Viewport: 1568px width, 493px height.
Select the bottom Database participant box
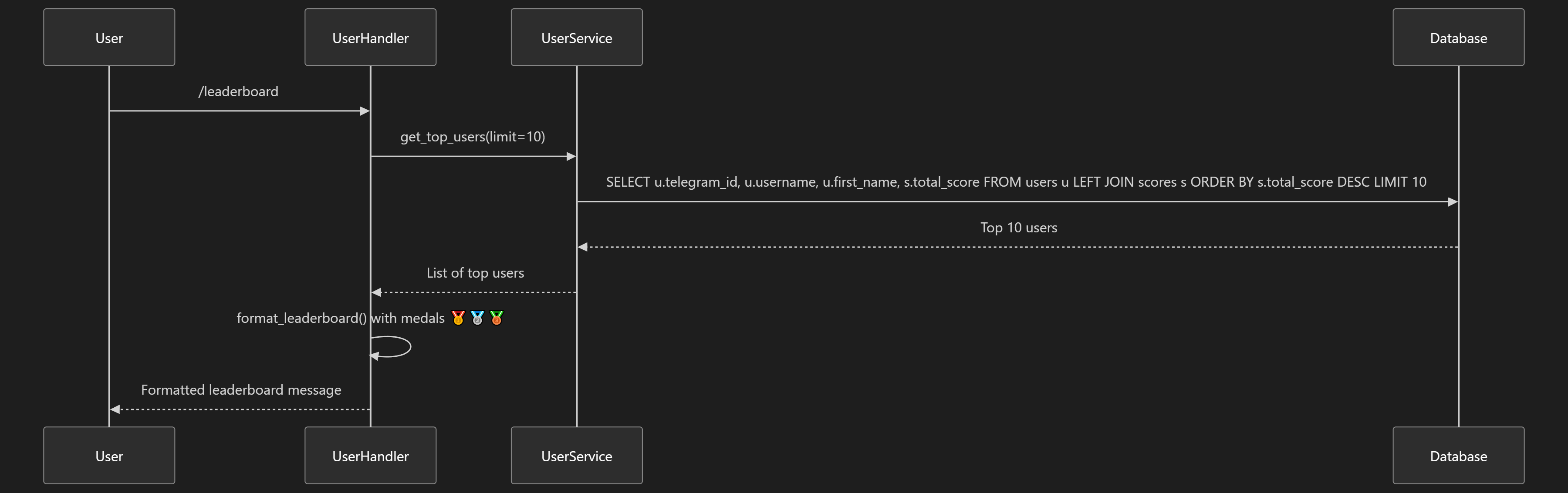[1458, 455]
